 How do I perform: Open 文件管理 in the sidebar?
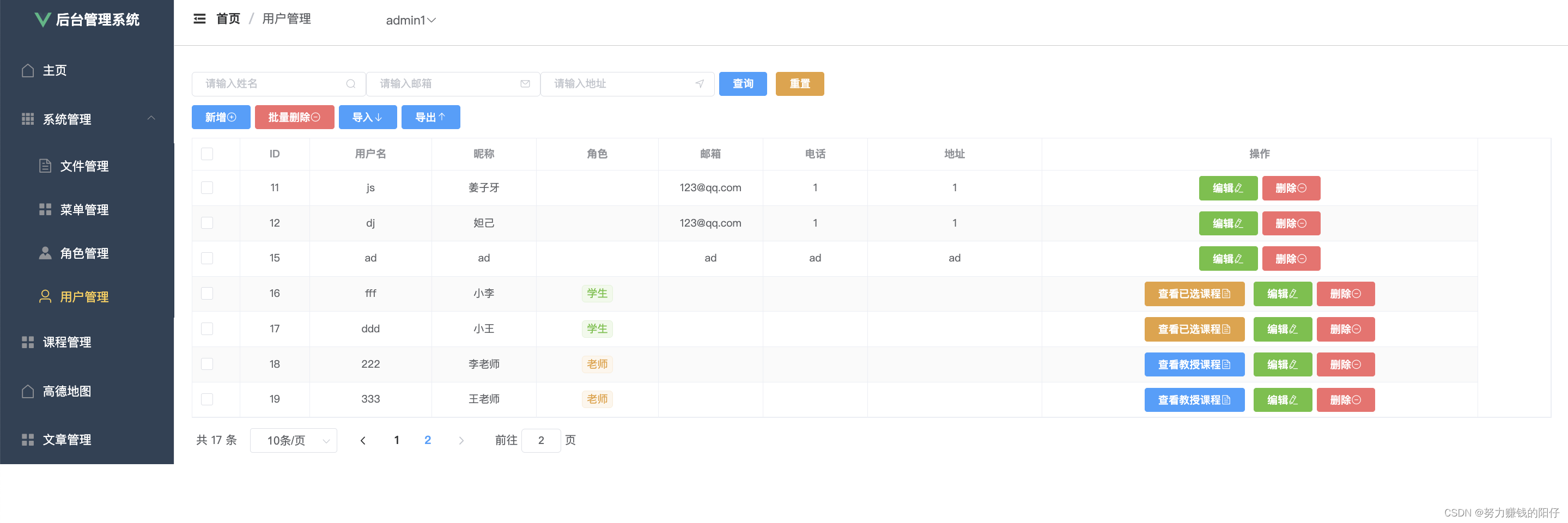tap(87, 166)
